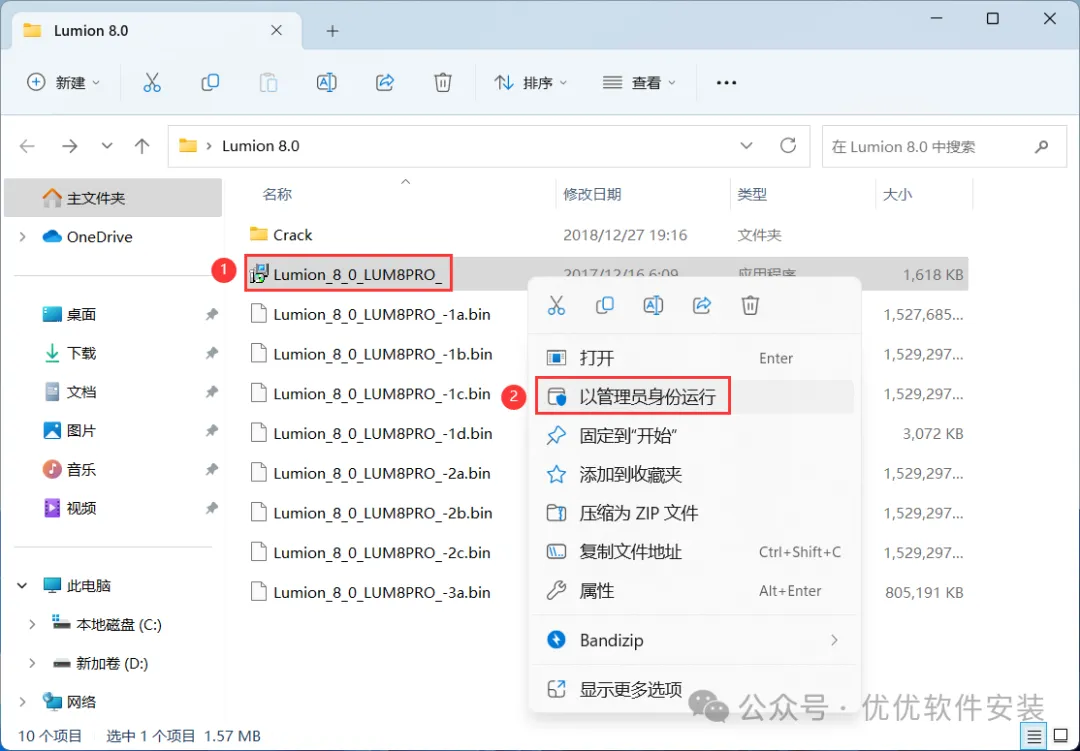The image size is (1080, 751).
Task: Open the three-dot more options menu
Action: click(x=726, y=83)
